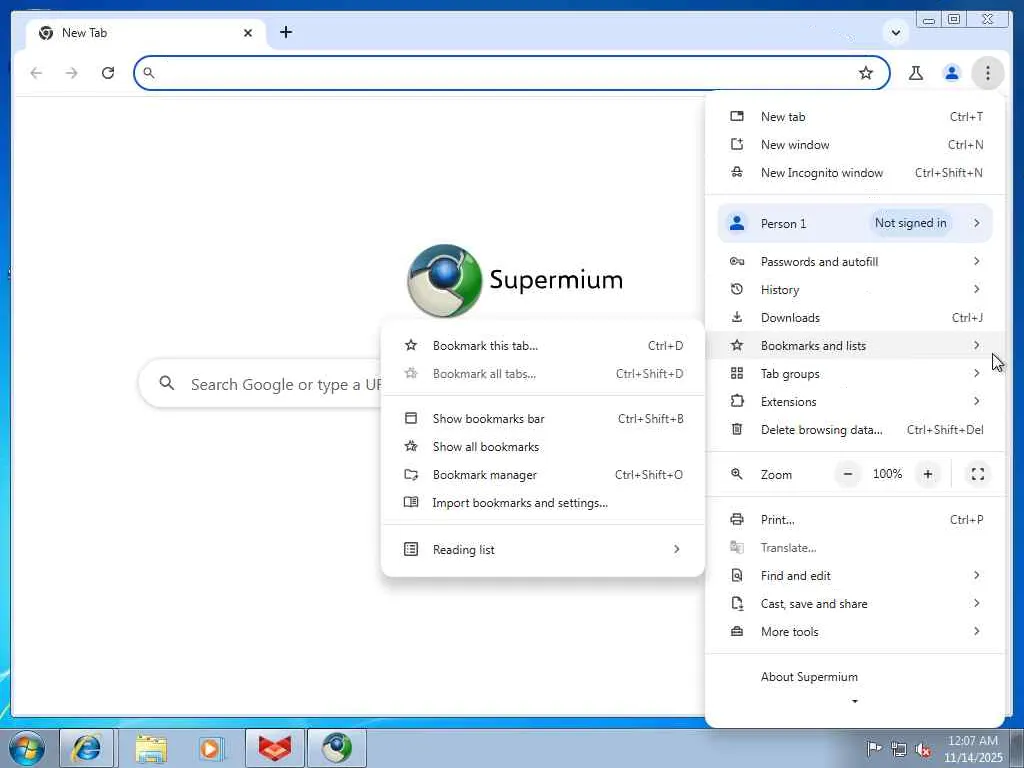This screenshot has width=1024, height=768.
Task: Choose Import bookmarks and settings
Action: (x=543, y=504)
